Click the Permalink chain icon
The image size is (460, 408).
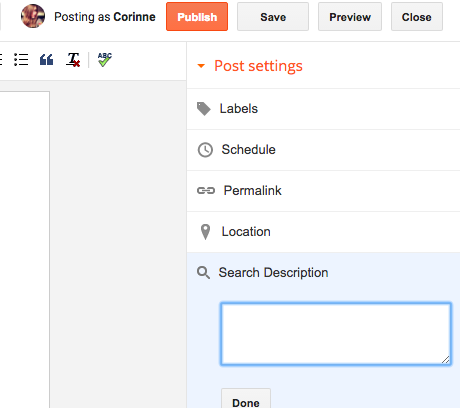206,191
